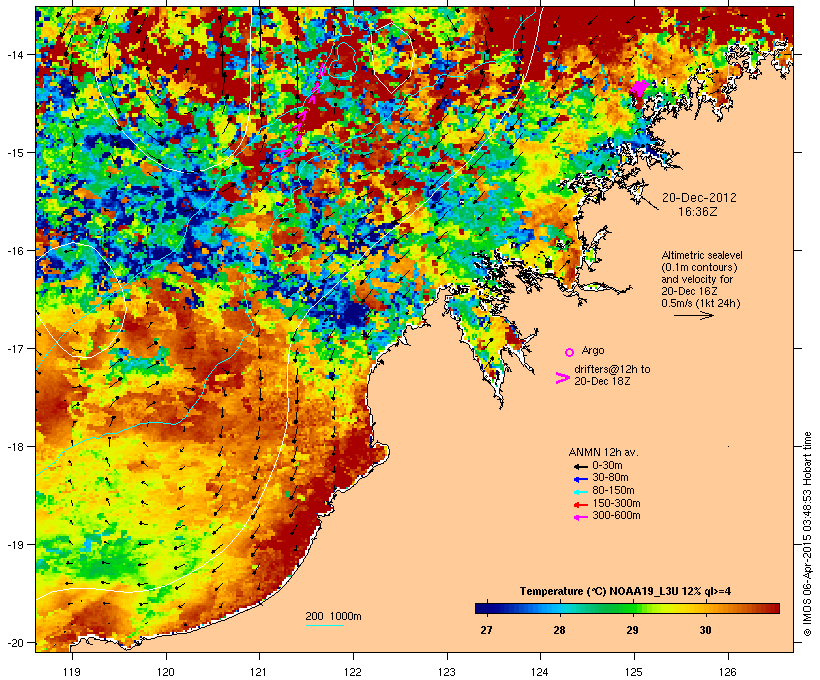Click the black 0-30m arrow legend icon

(x=580, y=466)
